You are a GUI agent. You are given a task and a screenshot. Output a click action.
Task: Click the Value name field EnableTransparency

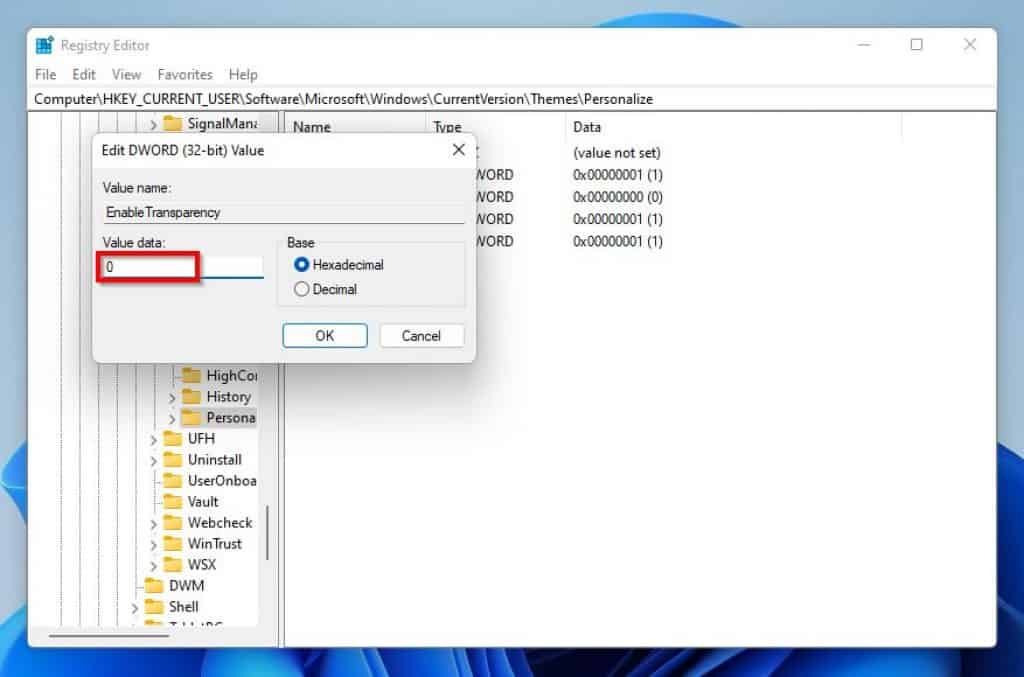(x=283, y=212)
